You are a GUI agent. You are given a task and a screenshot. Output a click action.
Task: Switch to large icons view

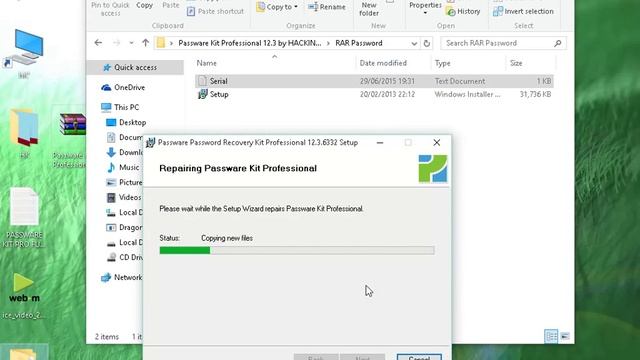565,336
